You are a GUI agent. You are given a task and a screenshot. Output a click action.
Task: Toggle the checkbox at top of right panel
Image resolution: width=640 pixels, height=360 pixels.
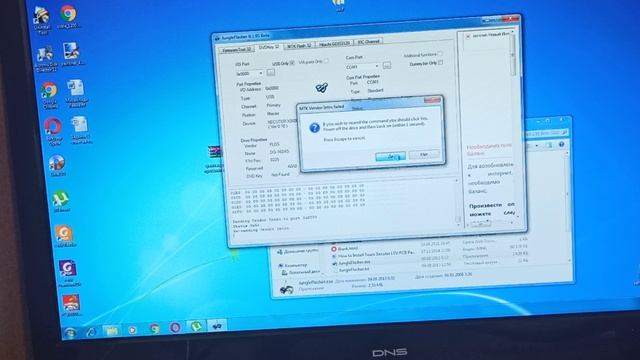click(468, 37)
